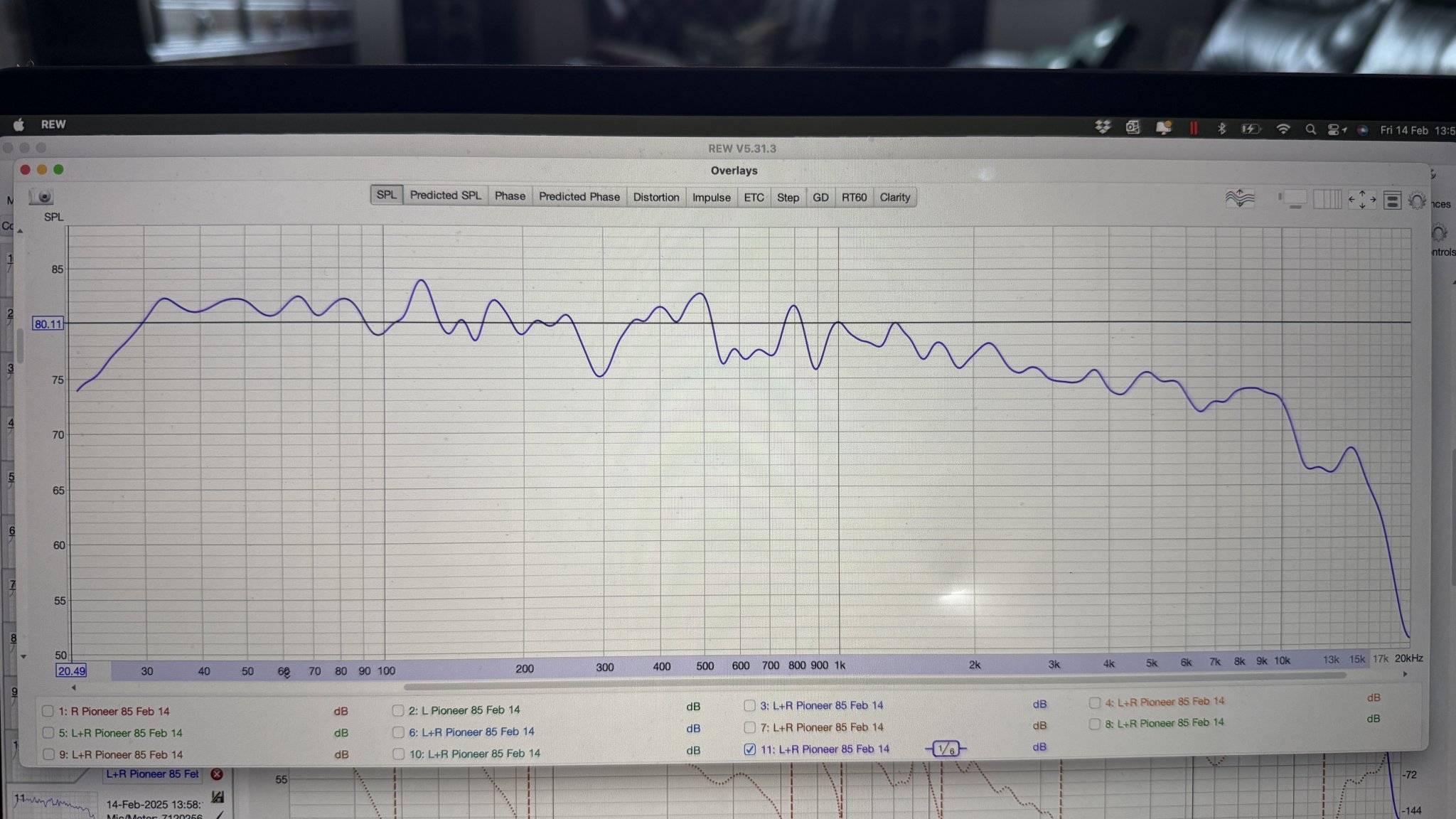Open the ETC tab
1456x819 pixels.
(754, 198)
